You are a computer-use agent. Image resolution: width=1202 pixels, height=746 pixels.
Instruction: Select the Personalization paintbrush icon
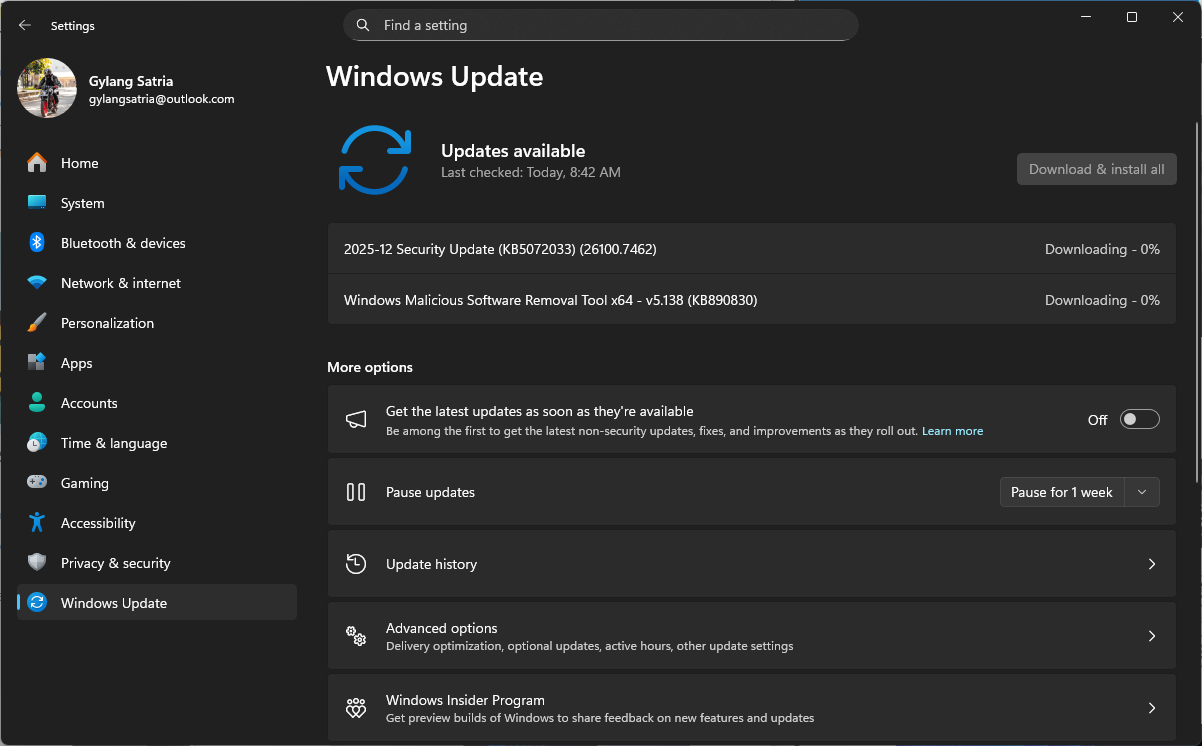click(x=37, y=323)
